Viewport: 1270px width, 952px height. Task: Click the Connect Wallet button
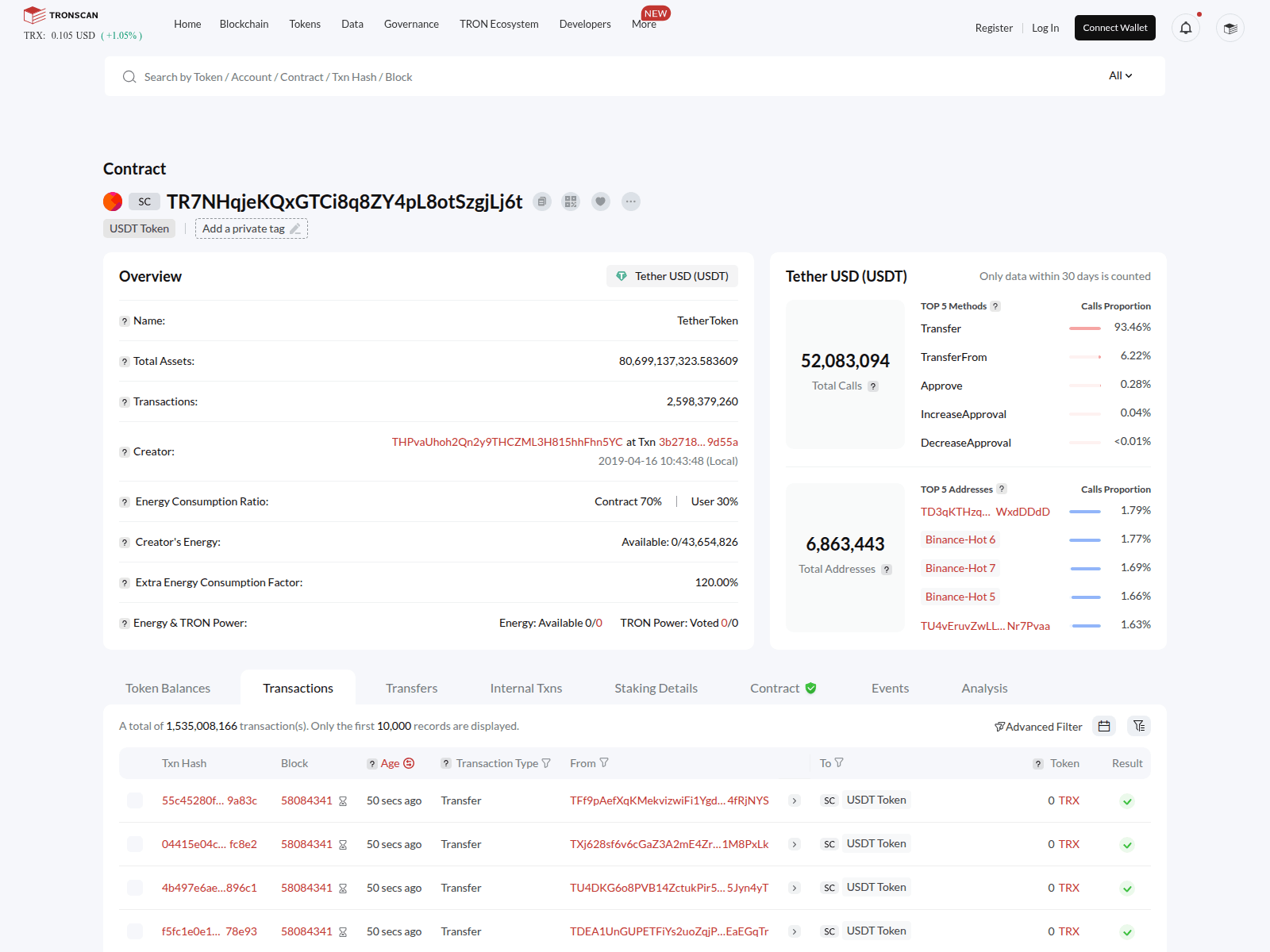click(x=1114, y=28)
